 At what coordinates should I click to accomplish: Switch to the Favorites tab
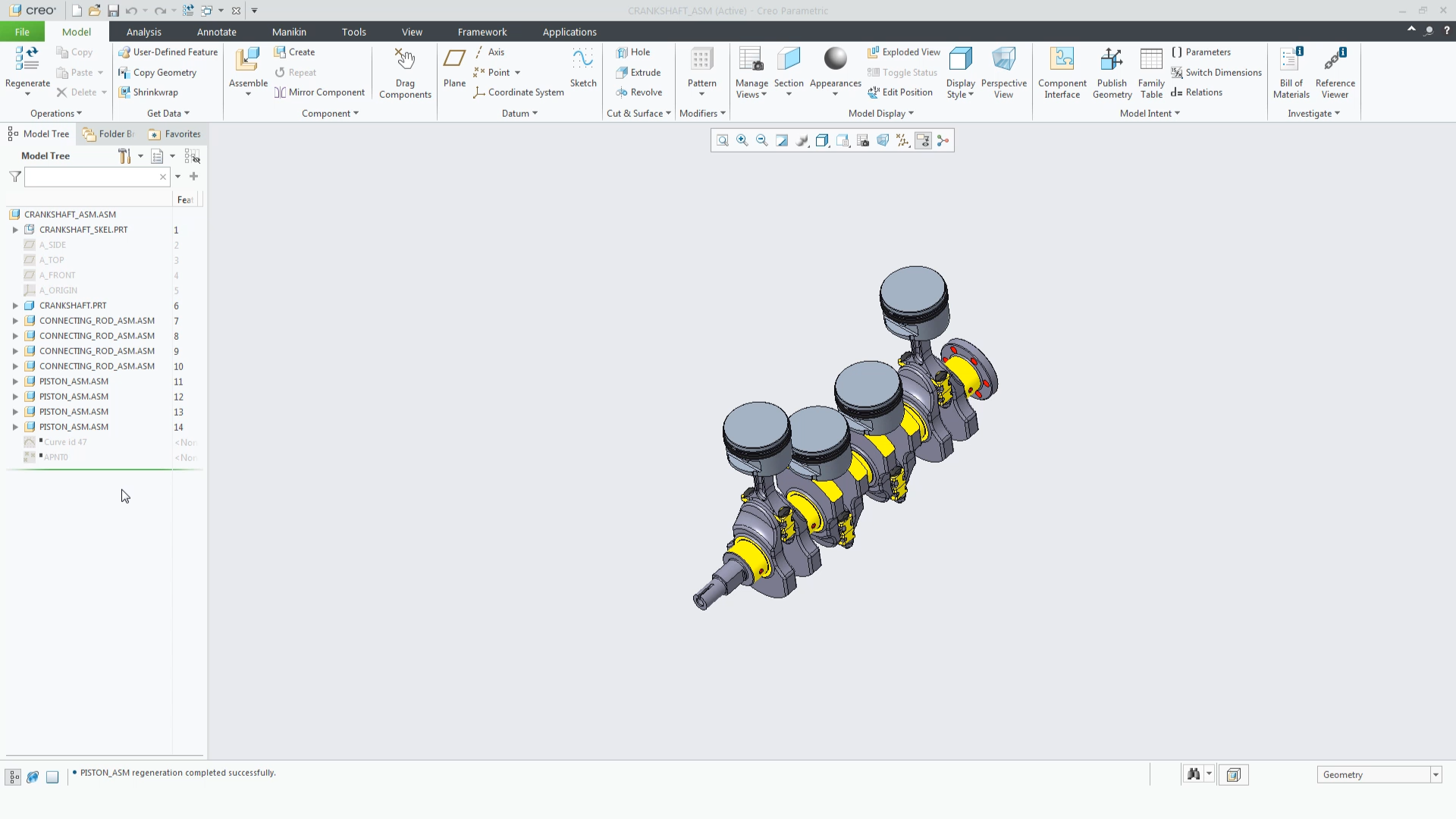pos(175,134)
